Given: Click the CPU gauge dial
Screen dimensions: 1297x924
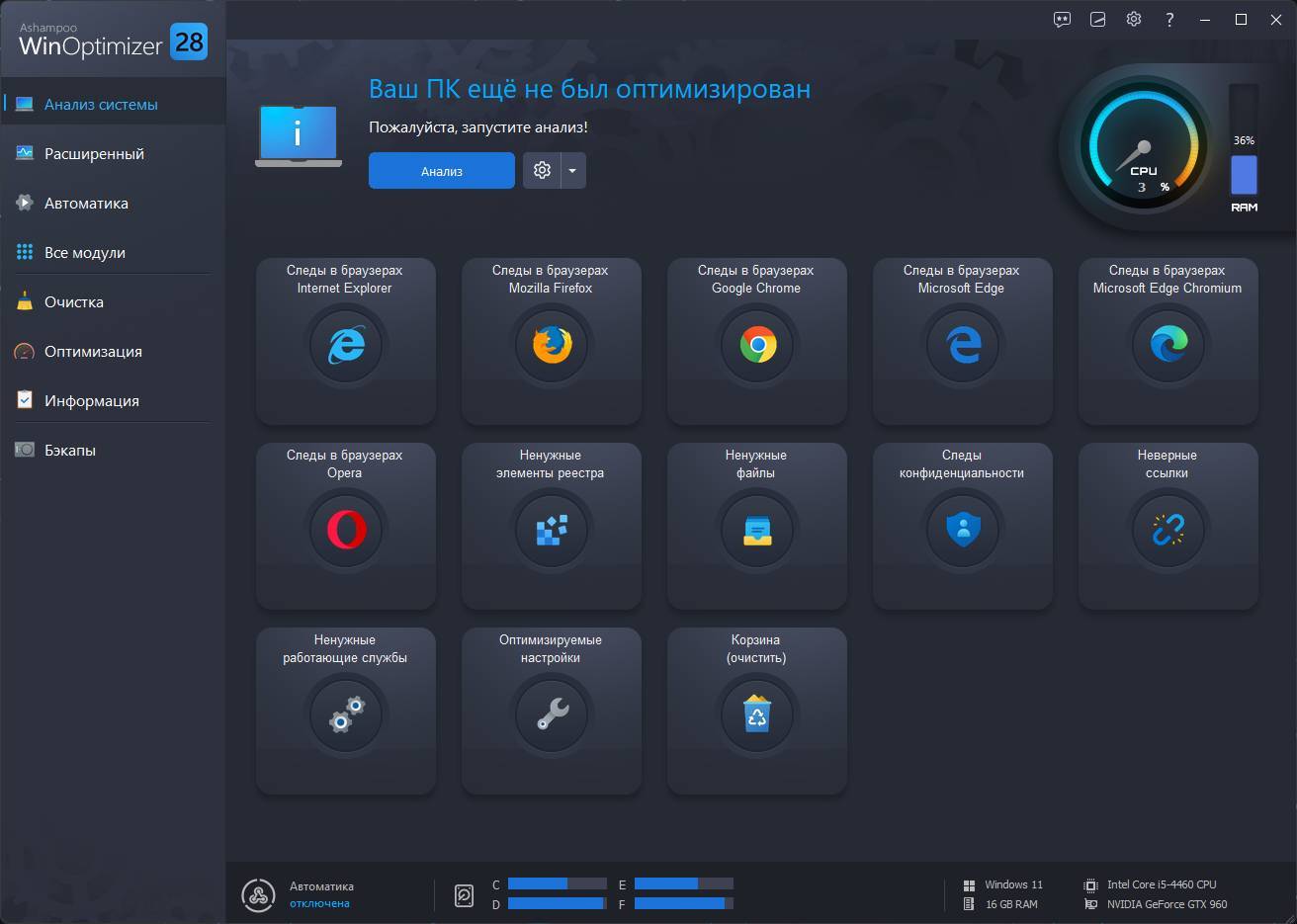Looking at the screenshot, I should coord(1144,145).
